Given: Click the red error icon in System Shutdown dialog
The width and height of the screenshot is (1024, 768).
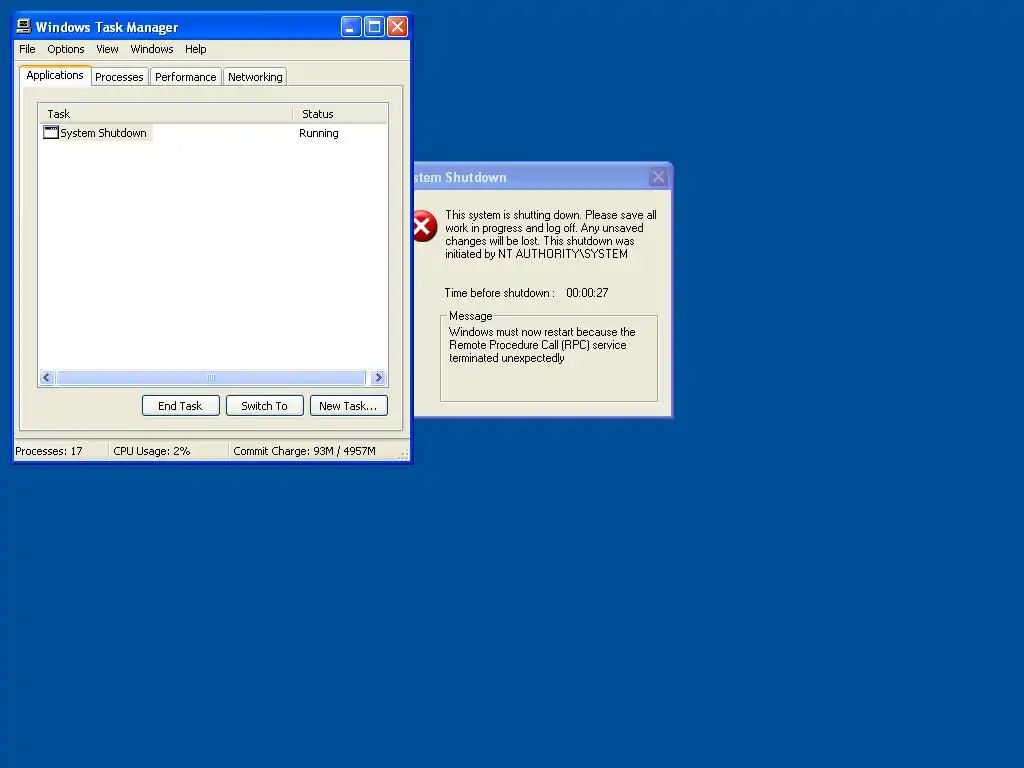Looking at the screenshot, I should coord(424,226).
